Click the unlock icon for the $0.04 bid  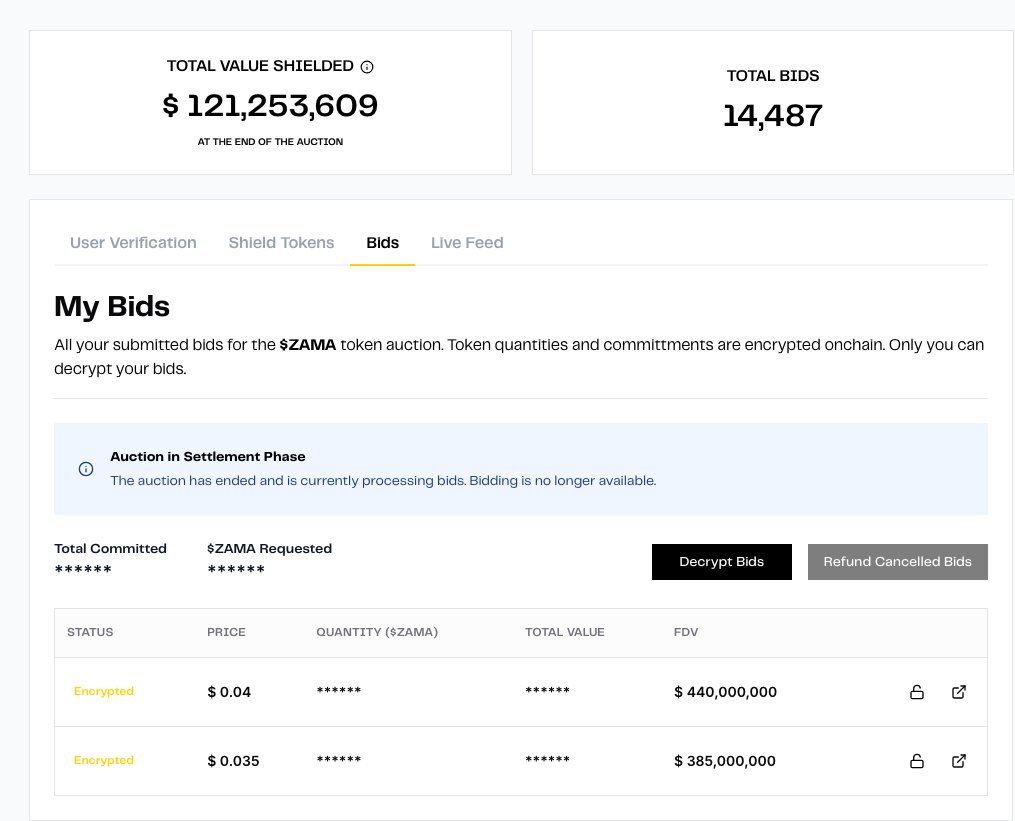(x=916, y=692)
